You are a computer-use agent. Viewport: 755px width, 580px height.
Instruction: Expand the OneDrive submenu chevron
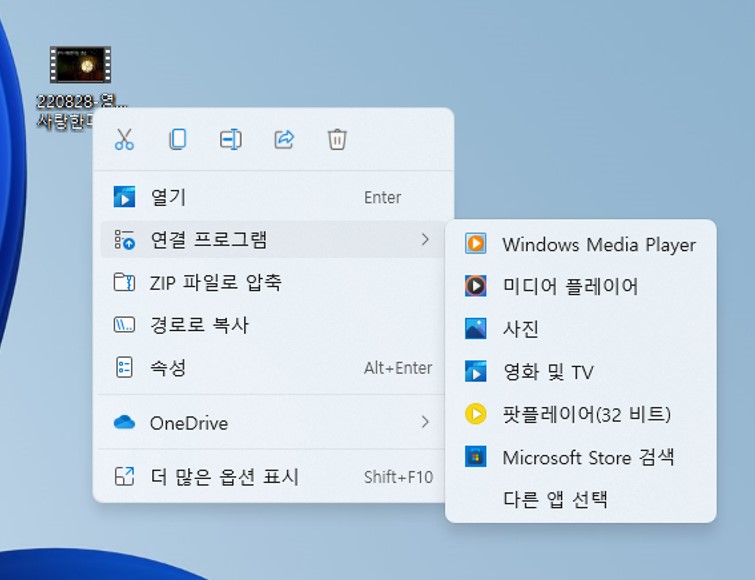(425, 422)
